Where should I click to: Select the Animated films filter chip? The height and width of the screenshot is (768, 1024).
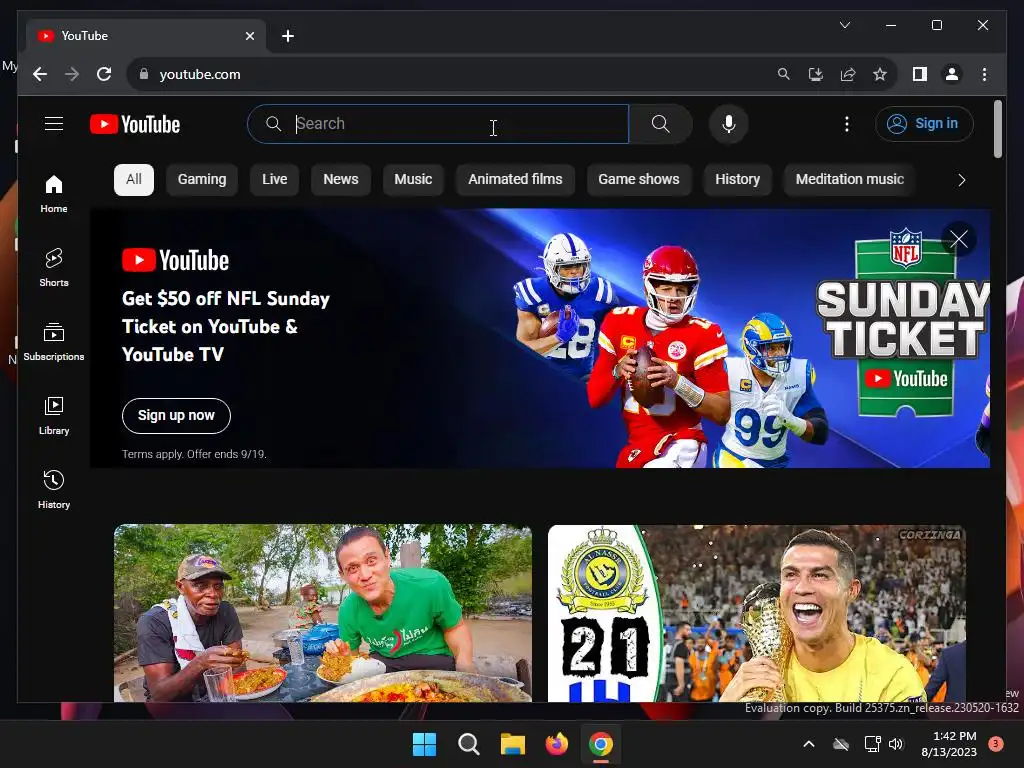tap(515, 180)
